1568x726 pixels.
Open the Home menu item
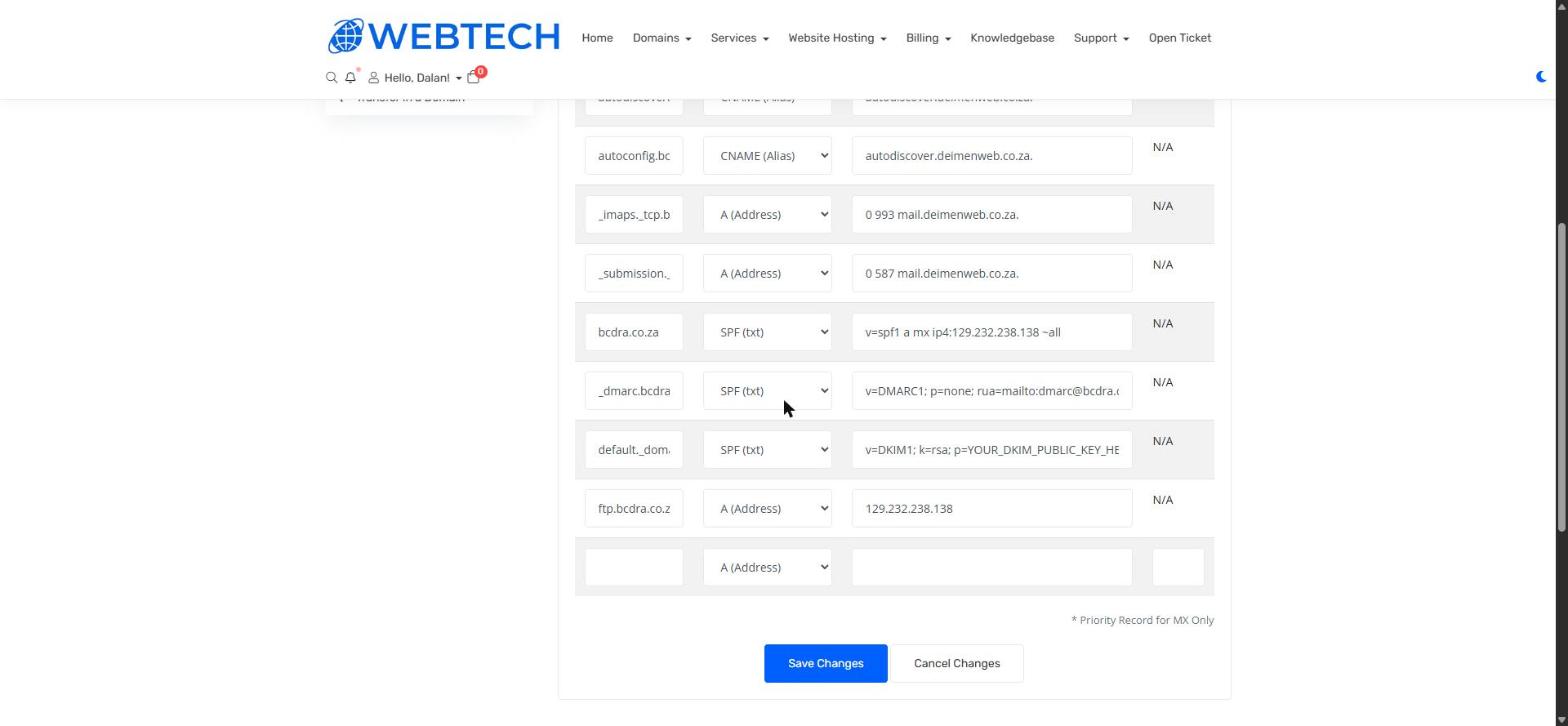pos(597,38)
